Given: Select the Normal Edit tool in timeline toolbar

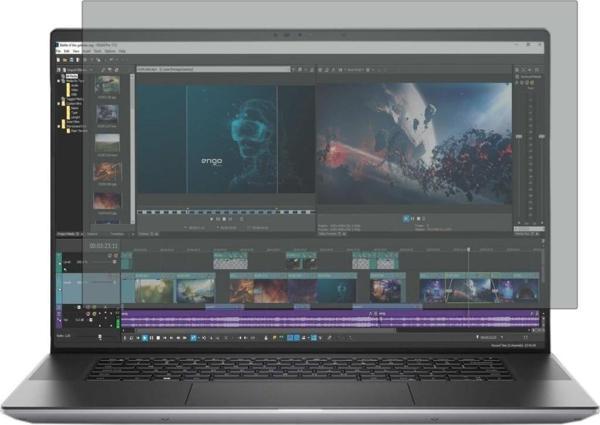Looking at the screenshot, I should point(194,338).
